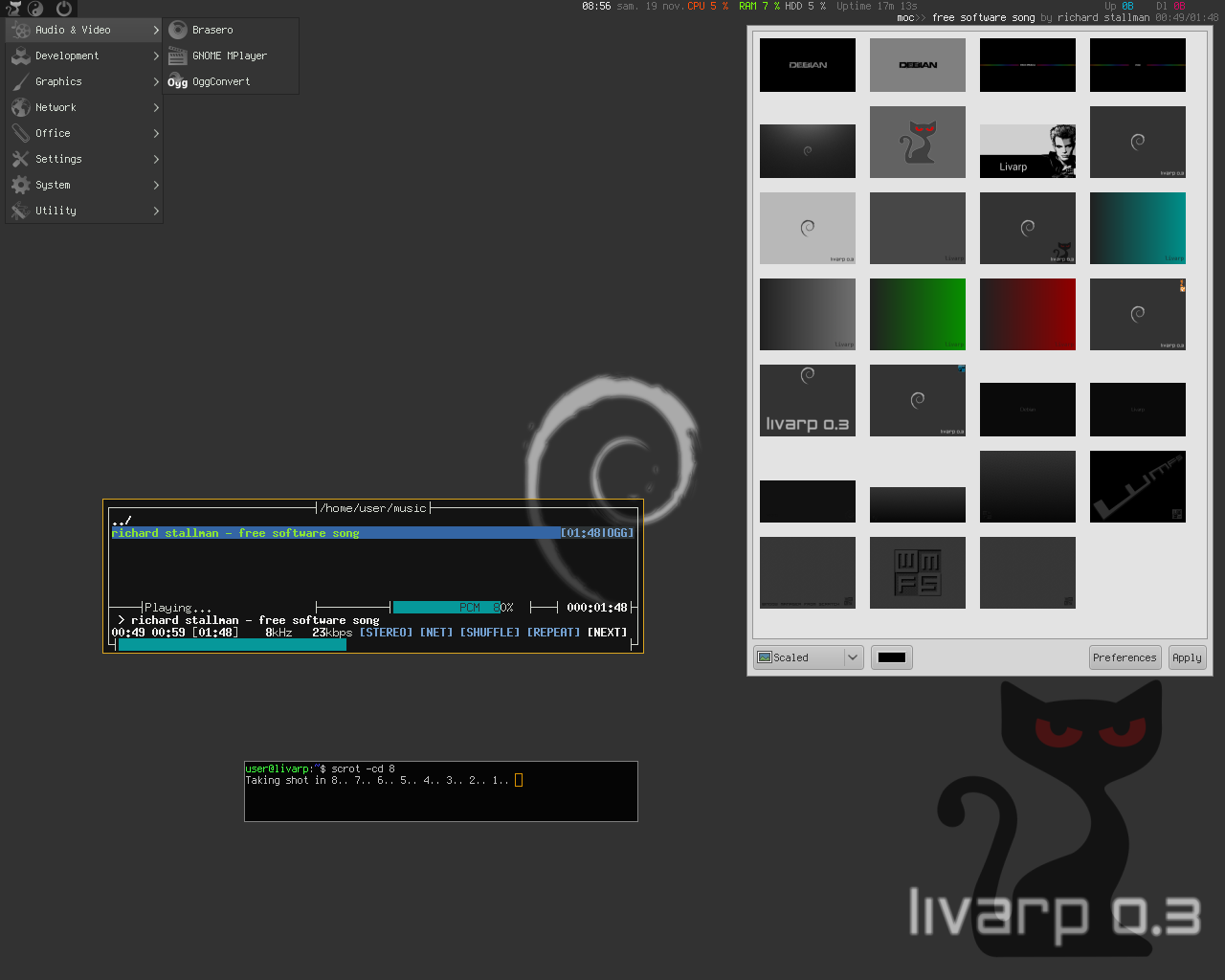The height and width of the screenshot is (980, 1225).
Task: Select the teal gradient wallpaper thumbnail
Action: tap(1138, 228)
